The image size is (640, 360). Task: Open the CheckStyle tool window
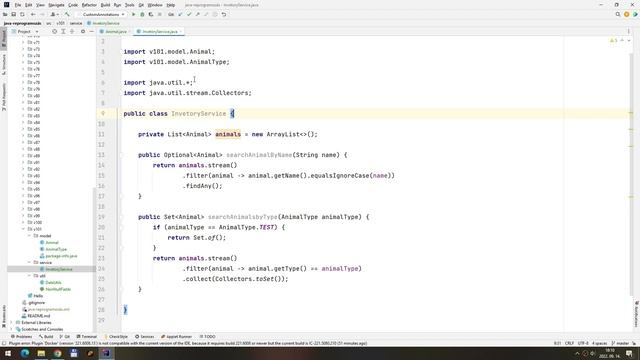tap(116, 337)
